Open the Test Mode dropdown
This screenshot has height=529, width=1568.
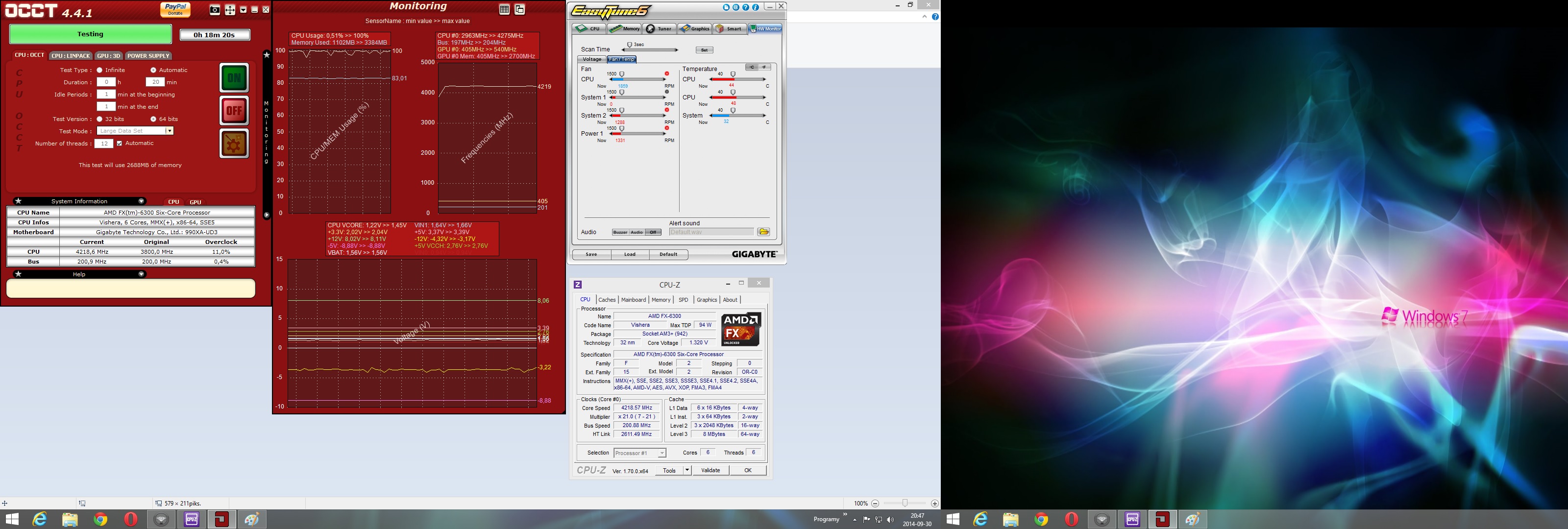[x=169, y=131]
